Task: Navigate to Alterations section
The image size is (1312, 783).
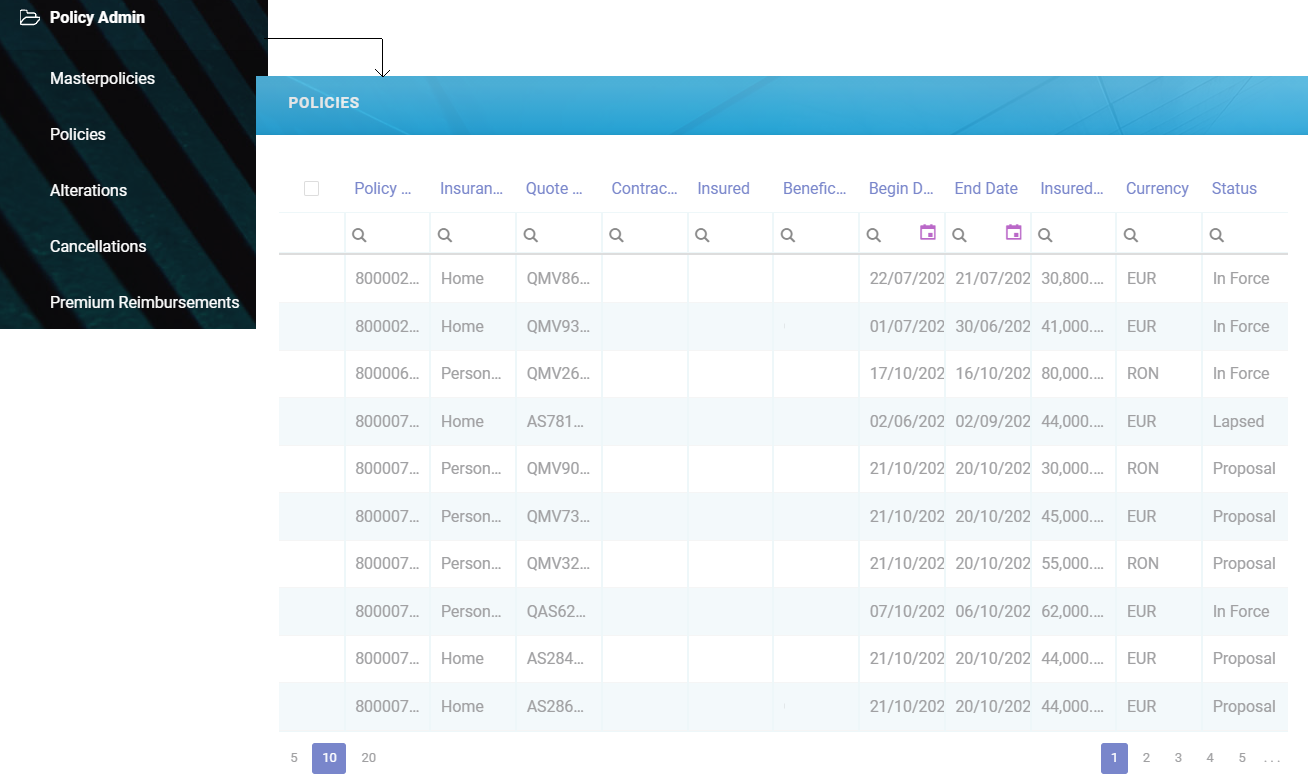Action: (88, 190)
